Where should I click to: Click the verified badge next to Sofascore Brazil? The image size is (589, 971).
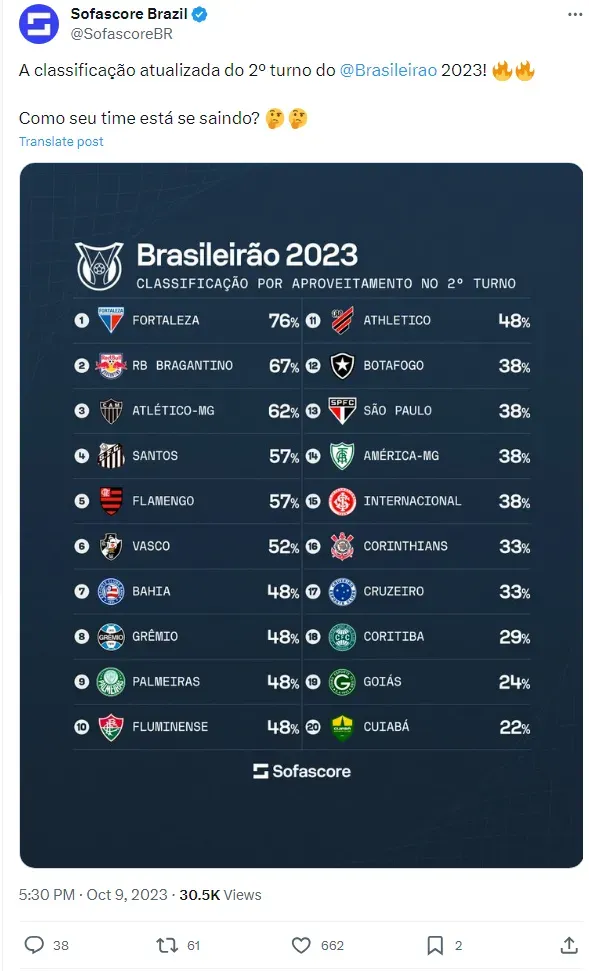tap(199, 14)
